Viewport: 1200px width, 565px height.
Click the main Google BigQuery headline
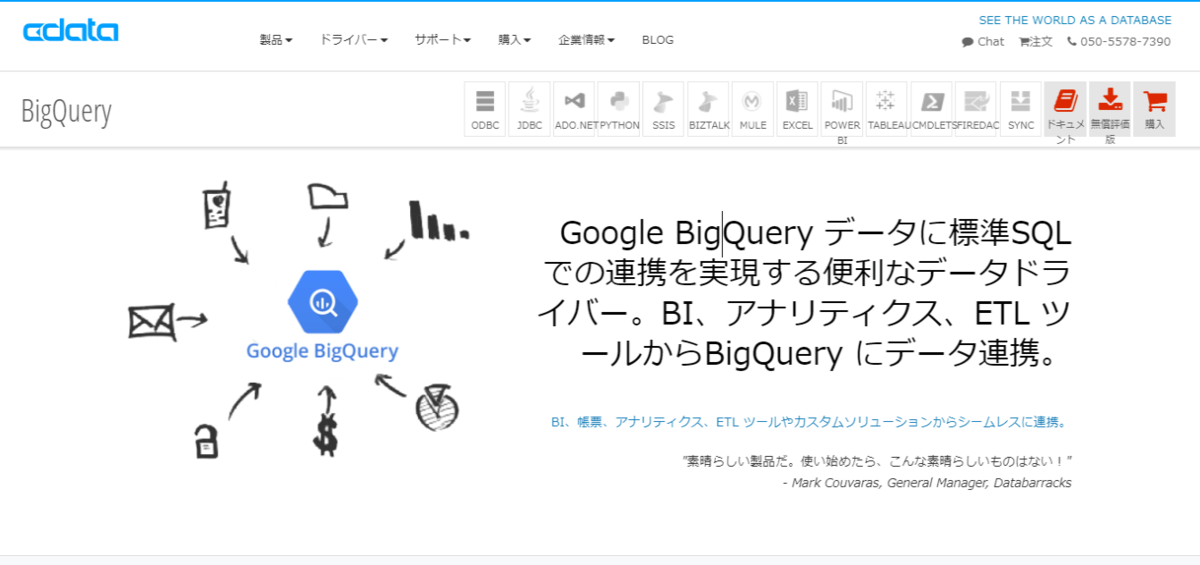click(805, 293)
